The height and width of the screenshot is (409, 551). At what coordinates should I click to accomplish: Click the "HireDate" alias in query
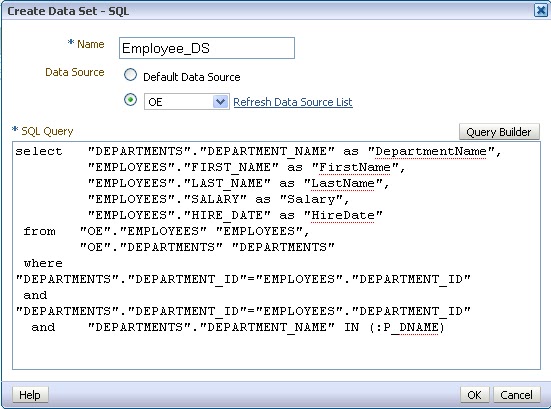(x=343, y=215)
